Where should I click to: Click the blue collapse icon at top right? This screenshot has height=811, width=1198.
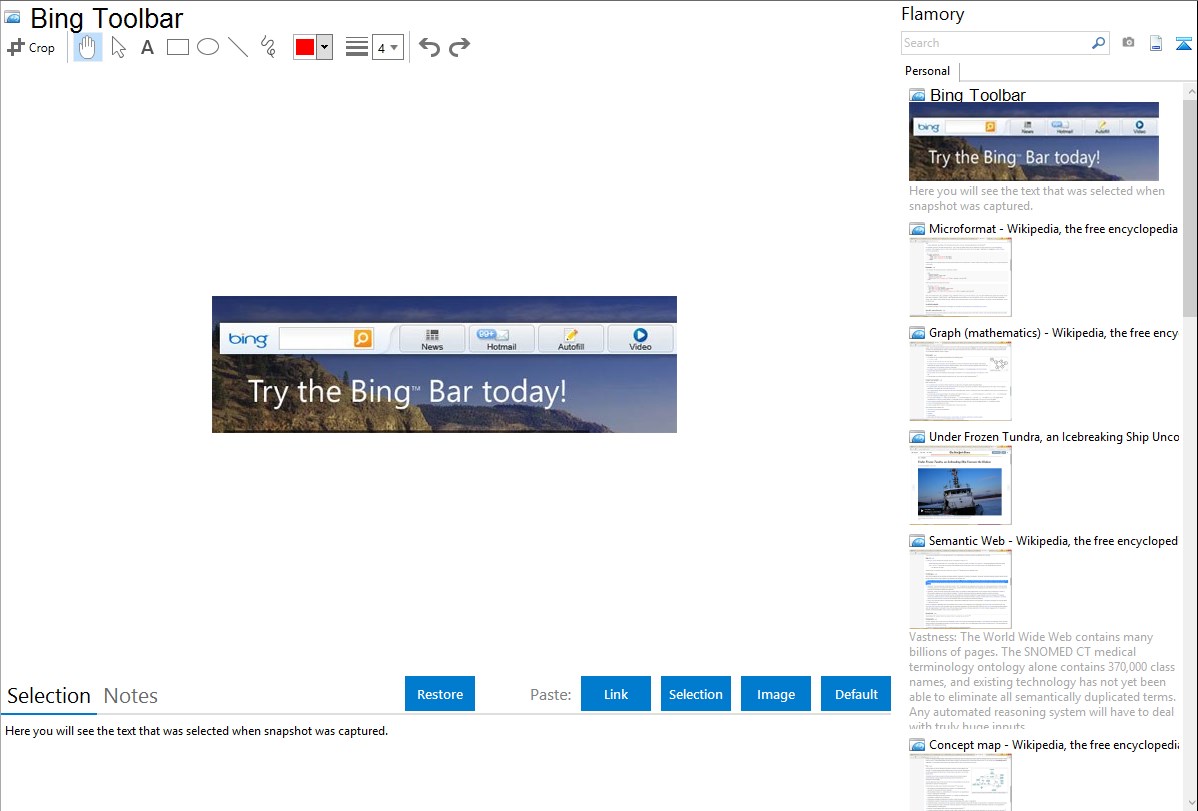(1183, 43)
